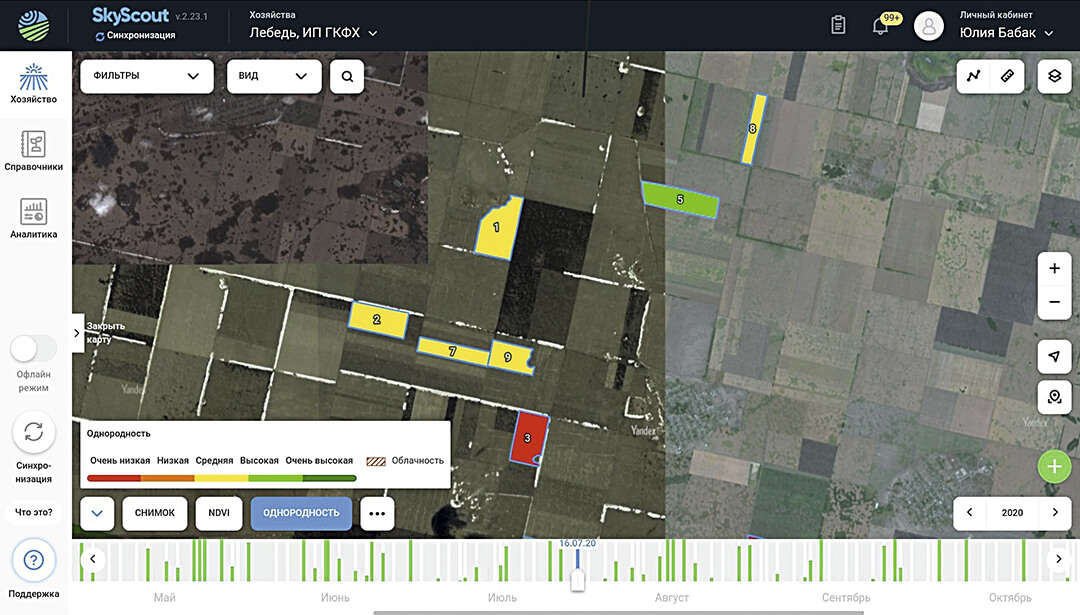The width and height of the screenshot is (1080, 615).
Task: Expand the Лебедь, ИП ГКФХ farm selector
Action: (x=313, y=33)
